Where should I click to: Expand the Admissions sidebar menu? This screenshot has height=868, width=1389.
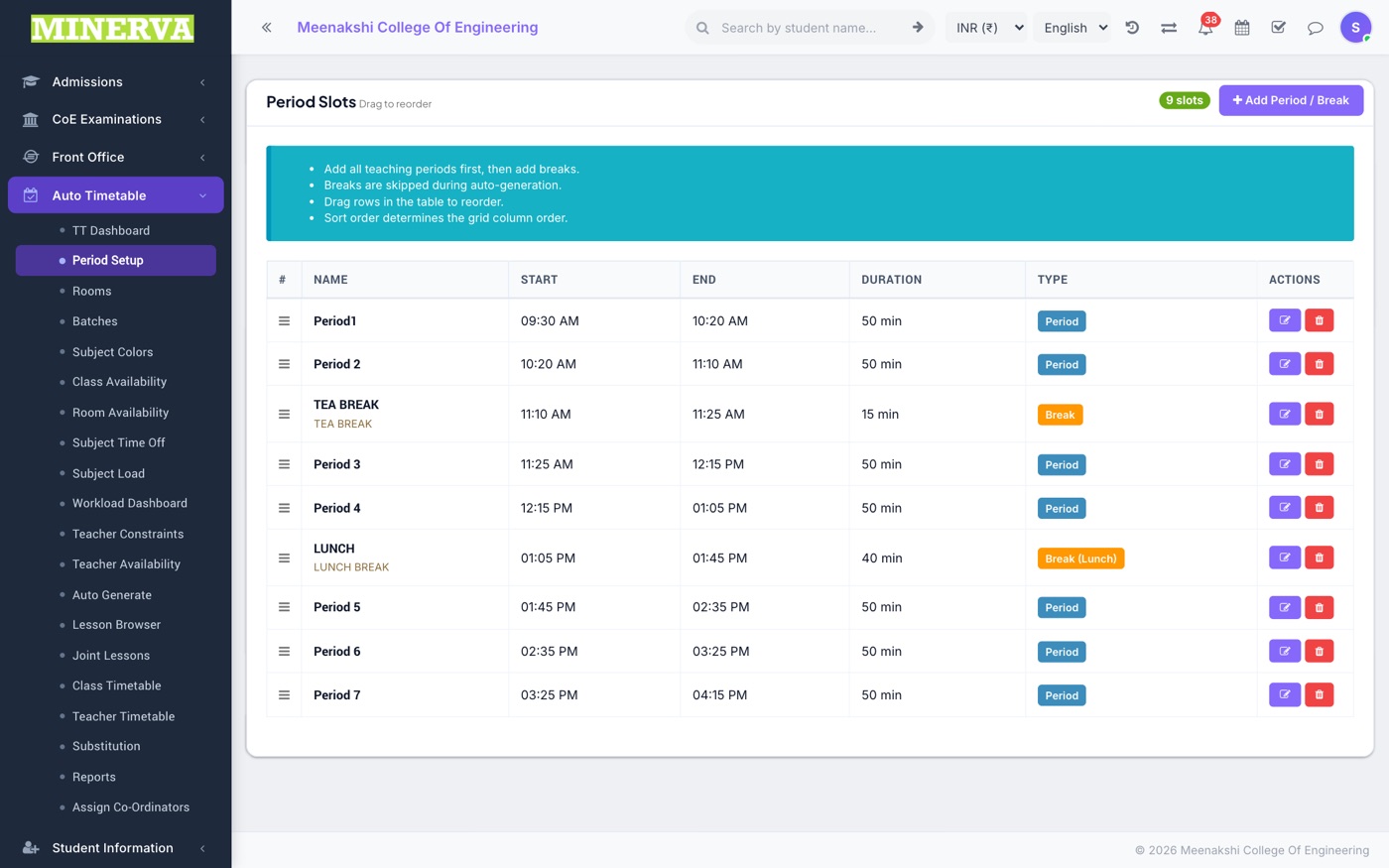pos(115,81)
